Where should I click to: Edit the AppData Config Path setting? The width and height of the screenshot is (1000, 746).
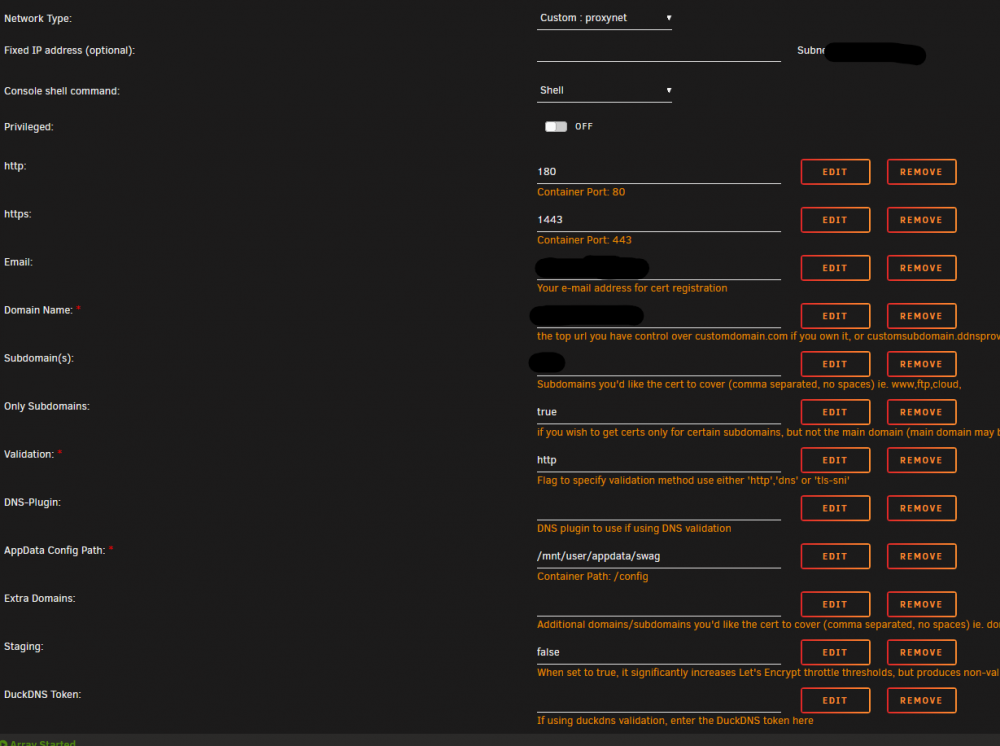click(x=835, y=556)
